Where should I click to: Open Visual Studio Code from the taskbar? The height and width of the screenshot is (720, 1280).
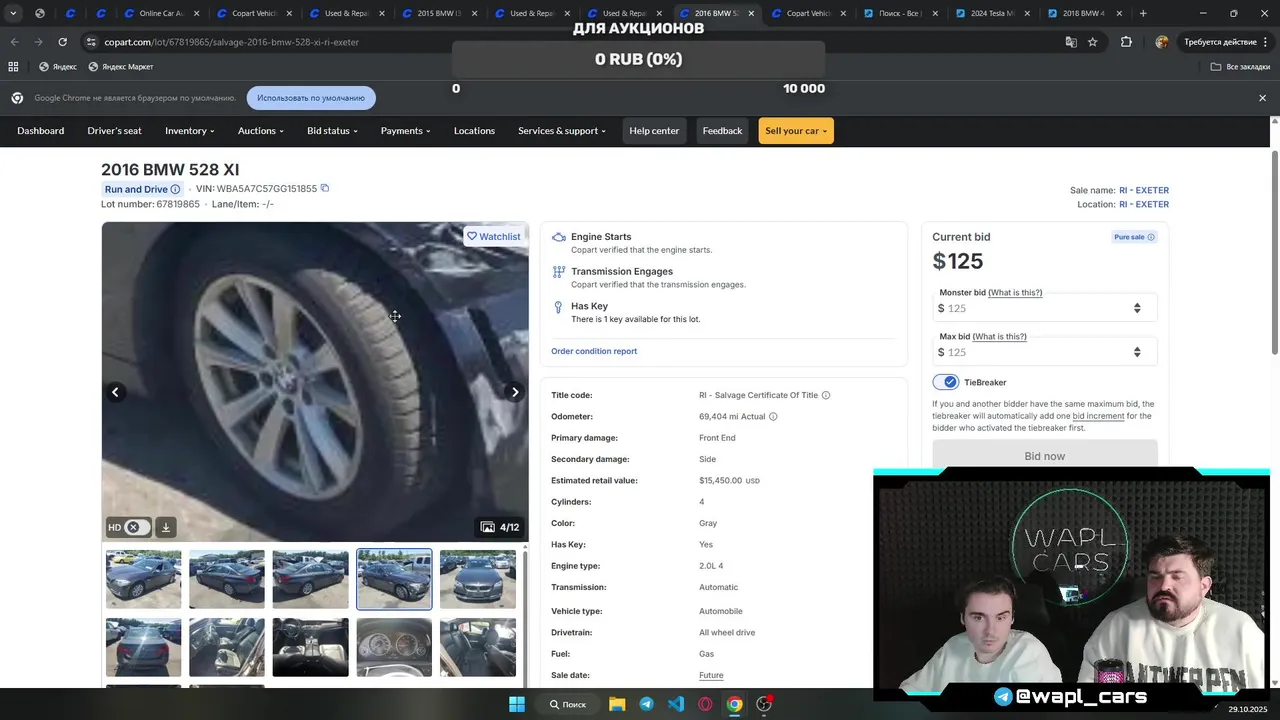click(676, 704)
